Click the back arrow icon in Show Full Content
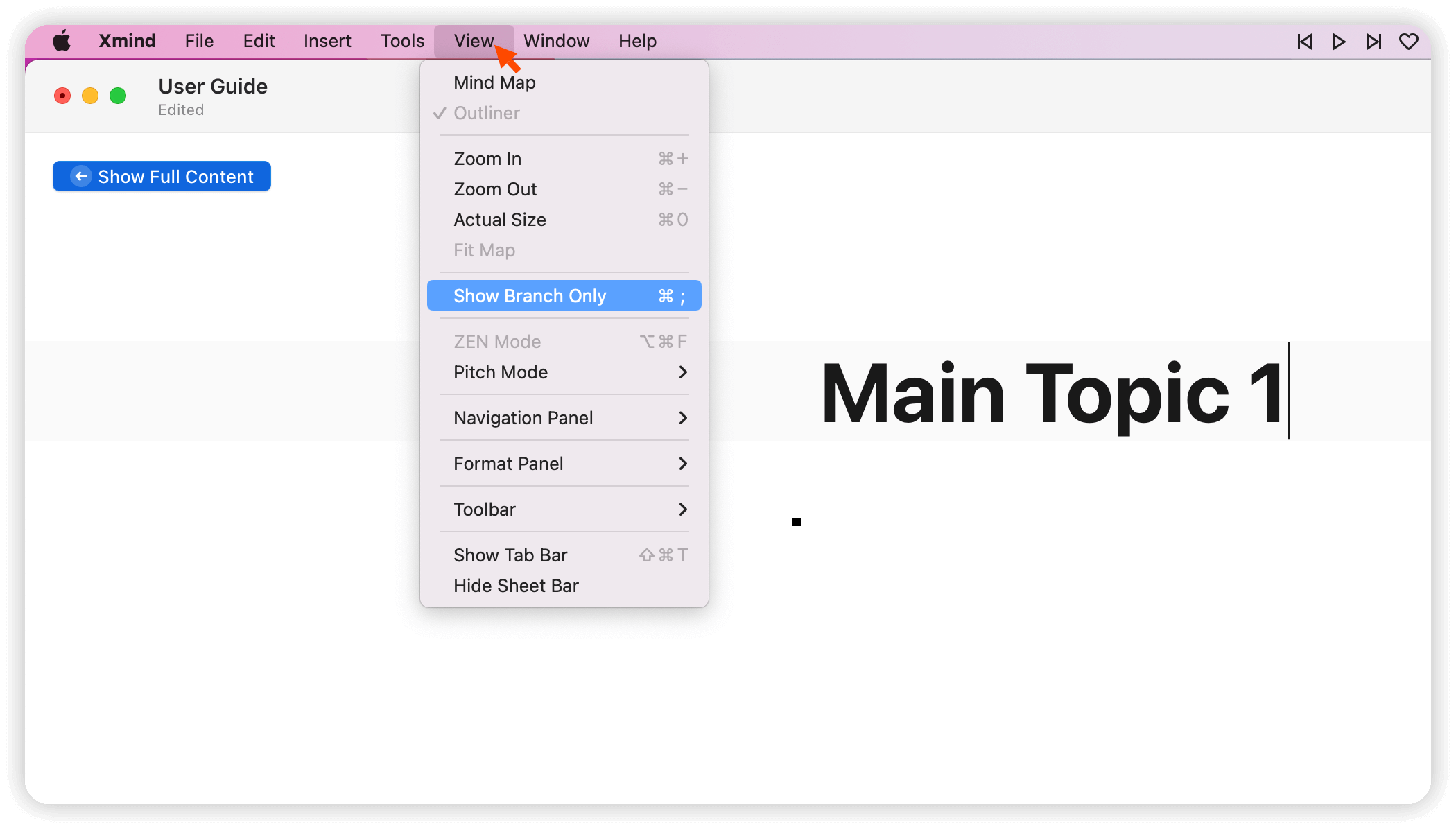This screenshot has height=829, width=1456. [81, 177]
